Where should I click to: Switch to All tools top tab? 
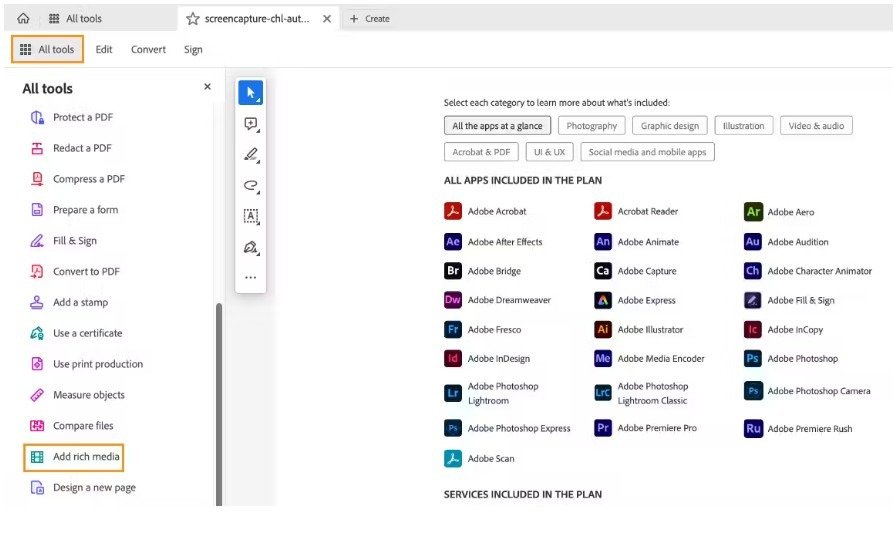point(75,18)
